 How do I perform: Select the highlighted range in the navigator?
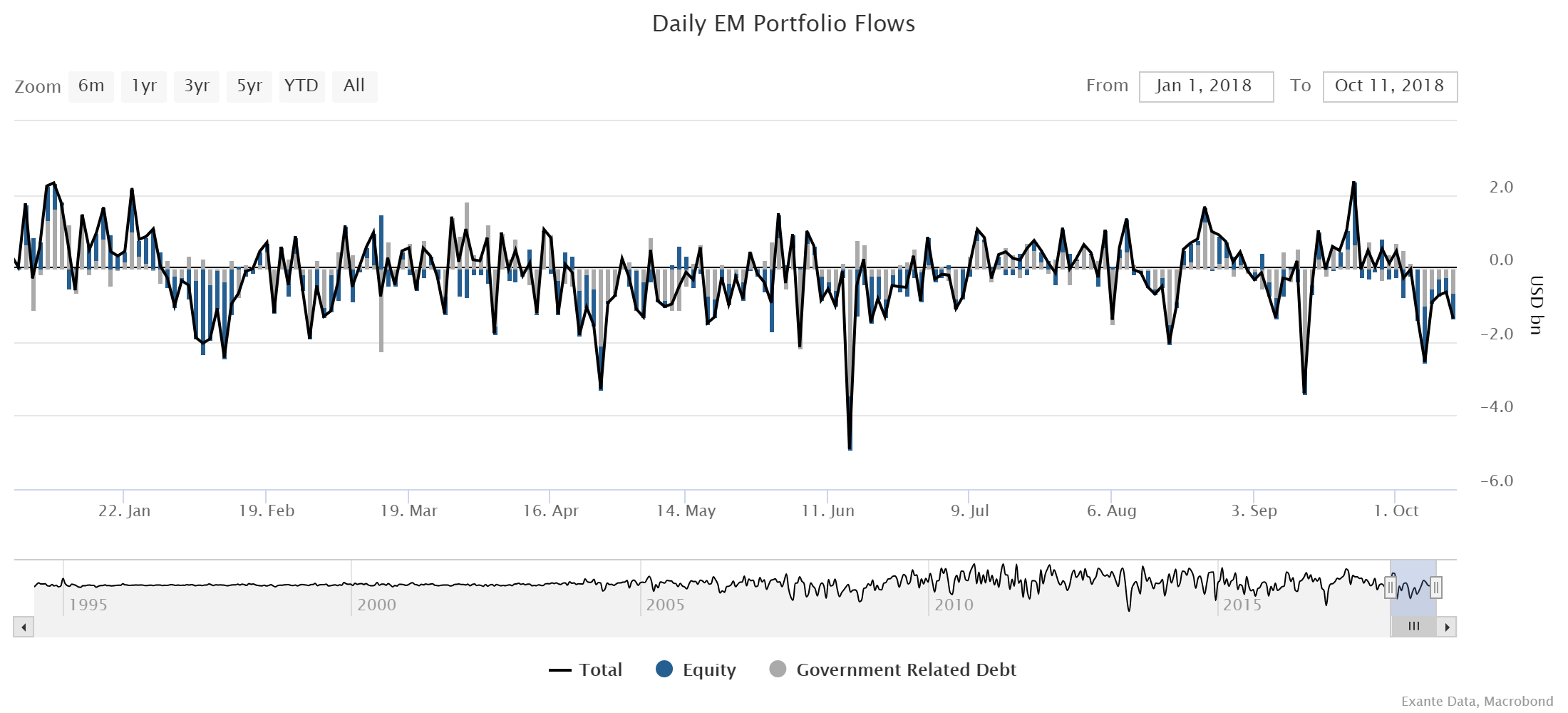(1414, 588)
